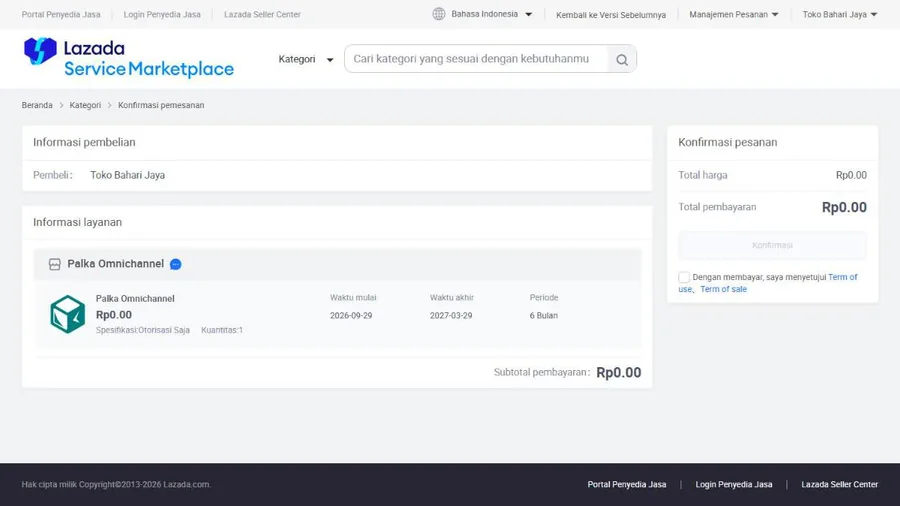Open Portal Penyedia Jasa in top bar
This screenshot has width=900, height=506.
click(61, 14)
